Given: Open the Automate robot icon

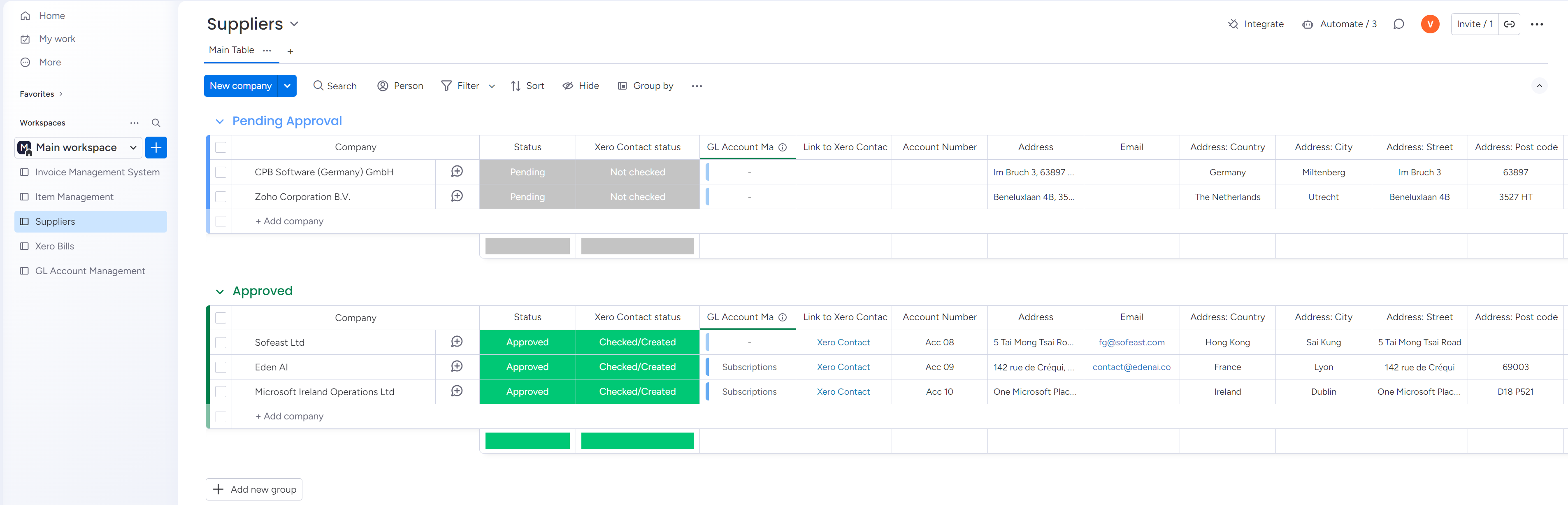Looking at the screenshot, I should [x=1308, y=24].
